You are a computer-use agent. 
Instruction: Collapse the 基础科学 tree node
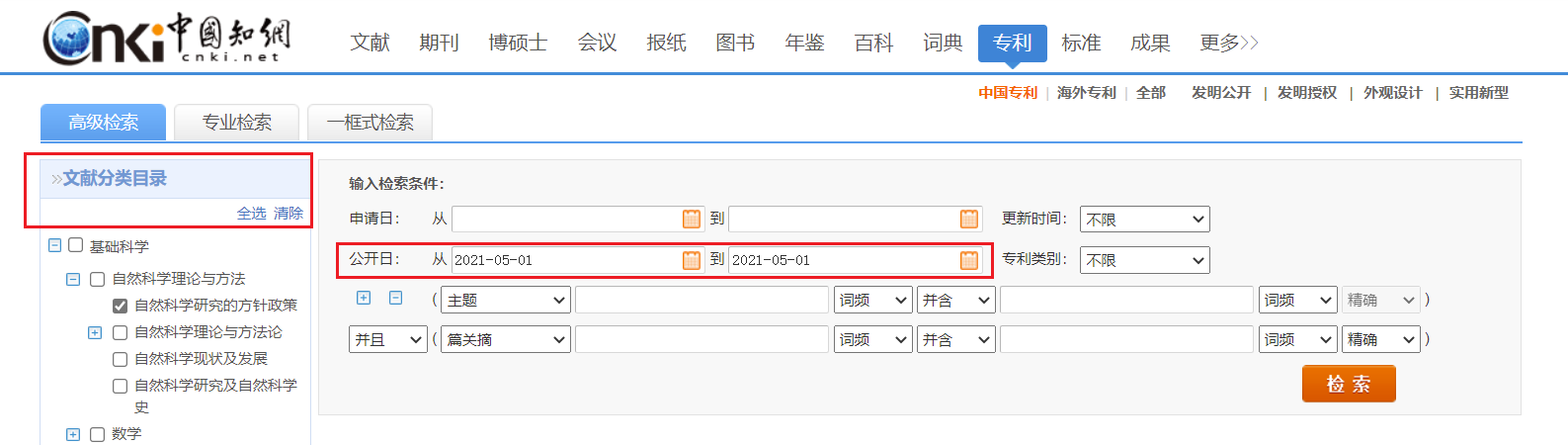55,245
